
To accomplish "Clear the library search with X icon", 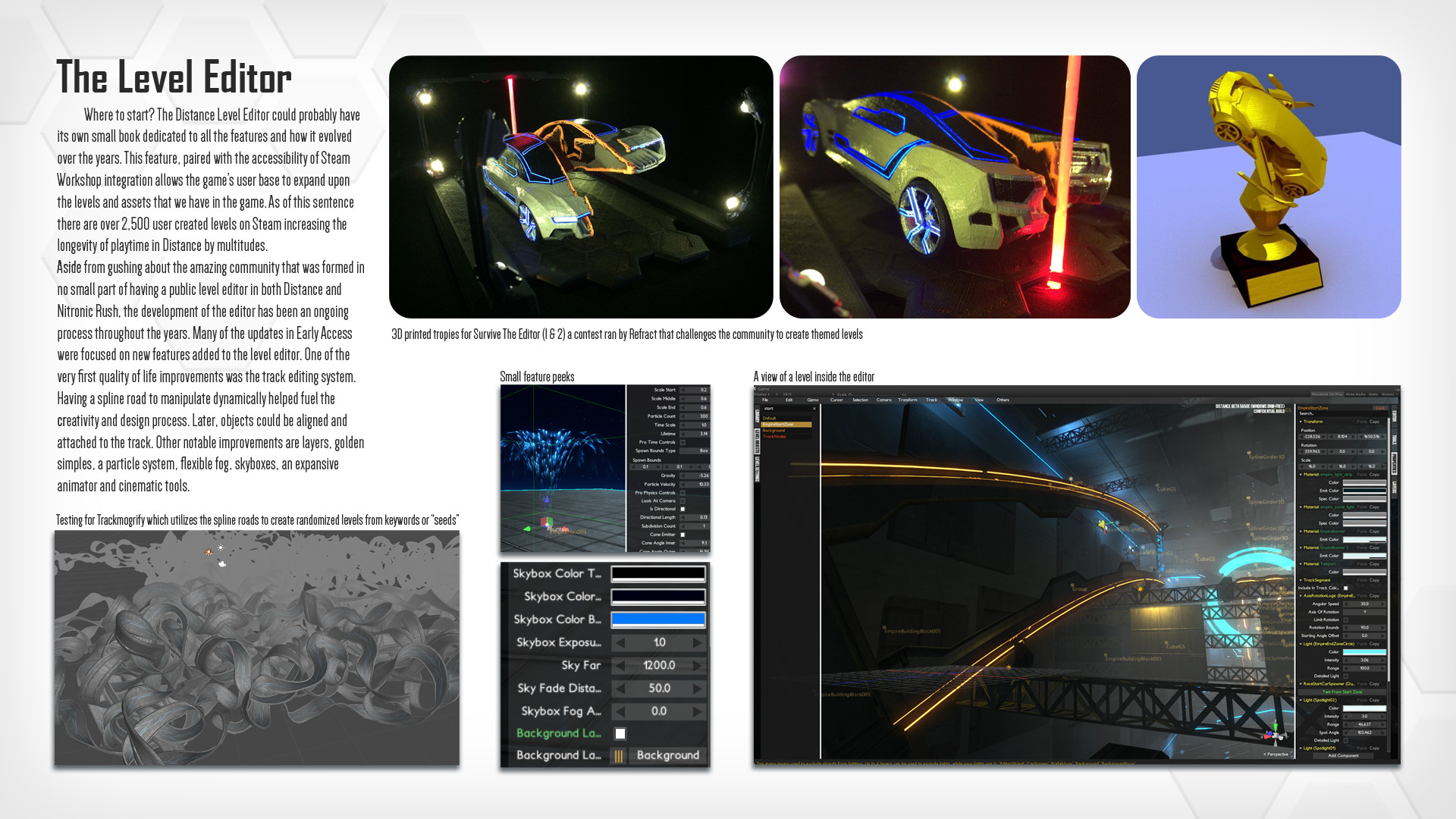I will (814, 409).
